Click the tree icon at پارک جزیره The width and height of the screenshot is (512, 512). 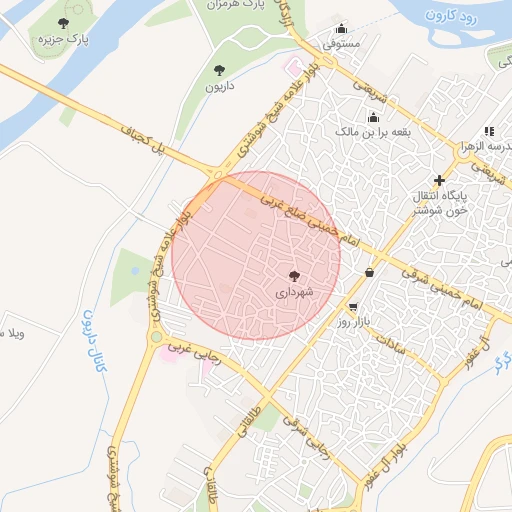click(x=63, y=23)
